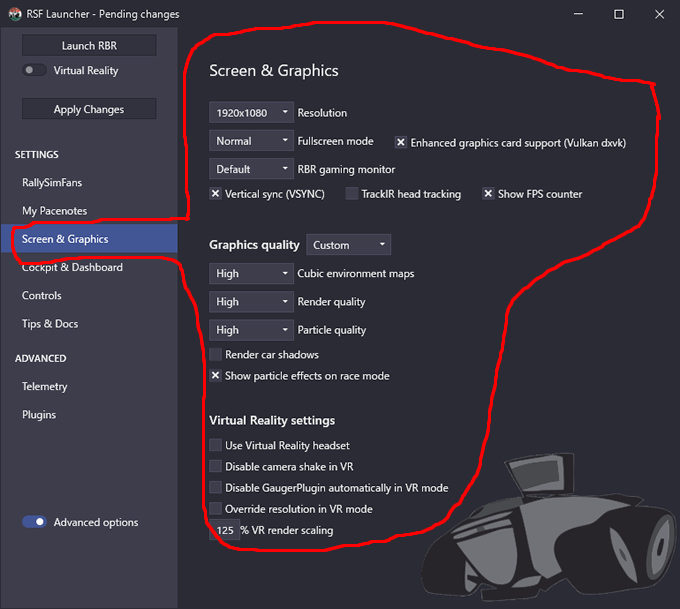
Task: Click the Apply Changes button
Action: point(89,109)
